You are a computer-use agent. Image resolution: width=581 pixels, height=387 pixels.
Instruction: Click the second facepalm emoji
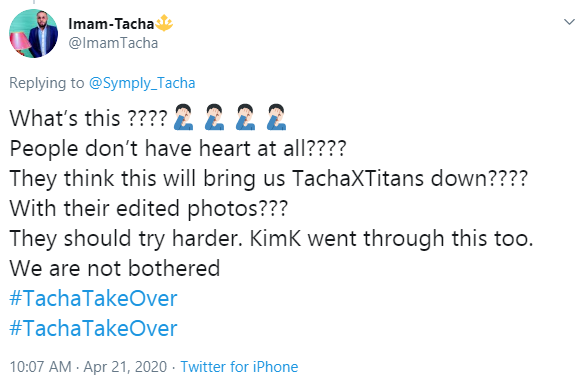[214, 118]
